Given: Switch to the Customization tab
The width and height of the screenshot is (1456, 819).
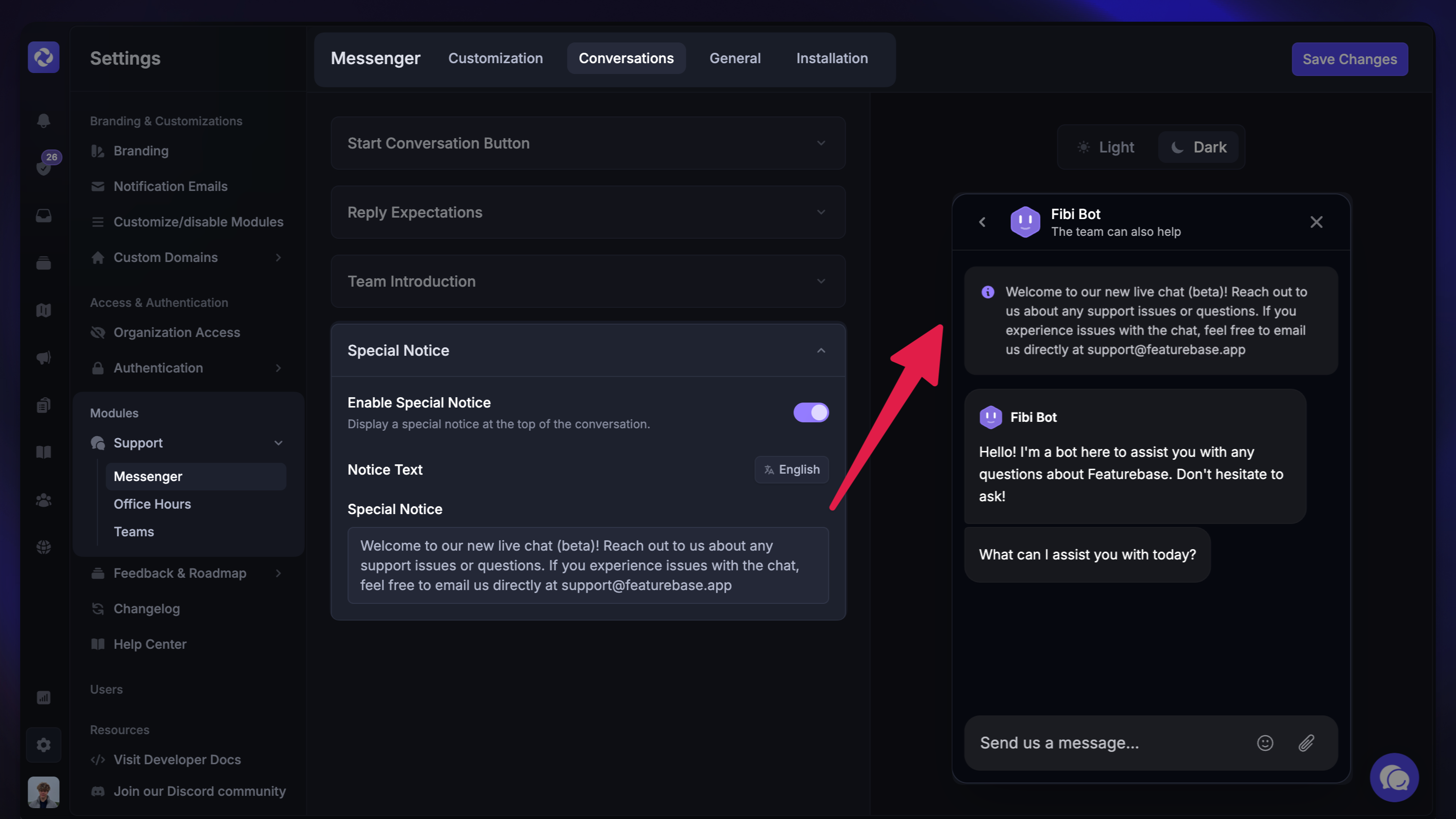Looking at the screenshot, I should click(495, 58).
